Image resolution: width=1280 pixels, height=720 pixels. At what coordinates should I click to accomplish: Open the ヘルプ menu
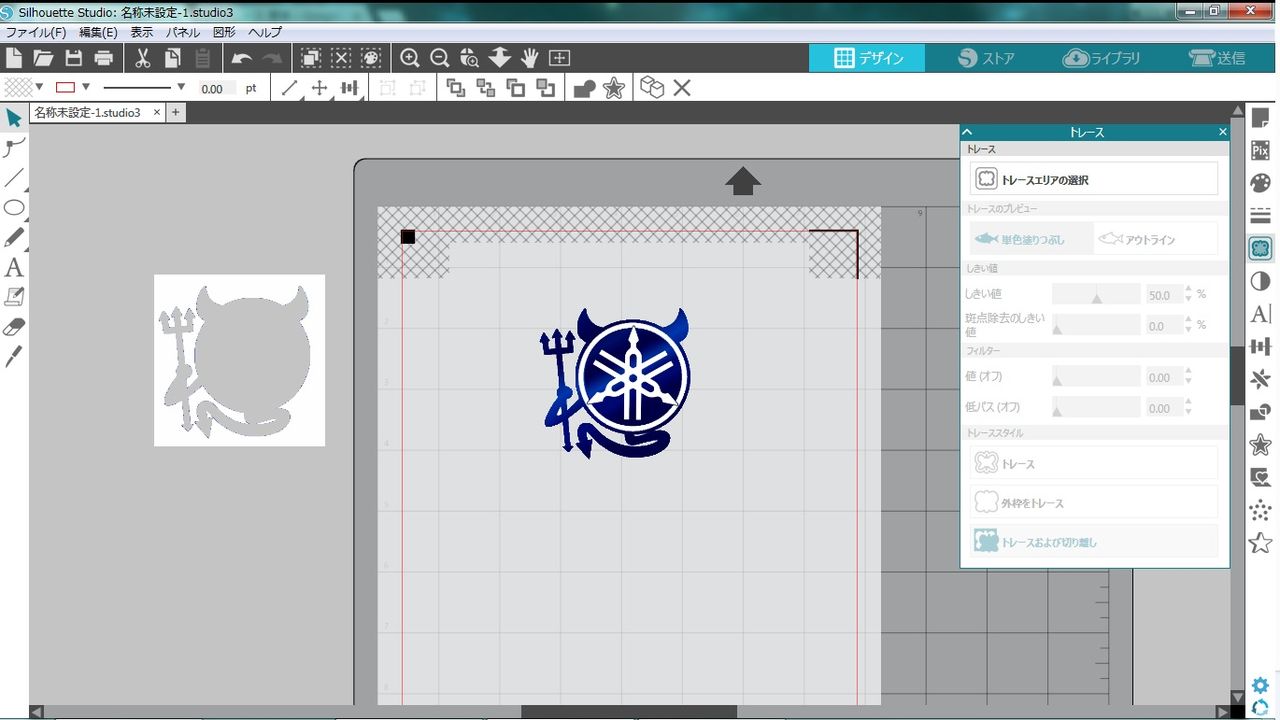coord(265,32)
